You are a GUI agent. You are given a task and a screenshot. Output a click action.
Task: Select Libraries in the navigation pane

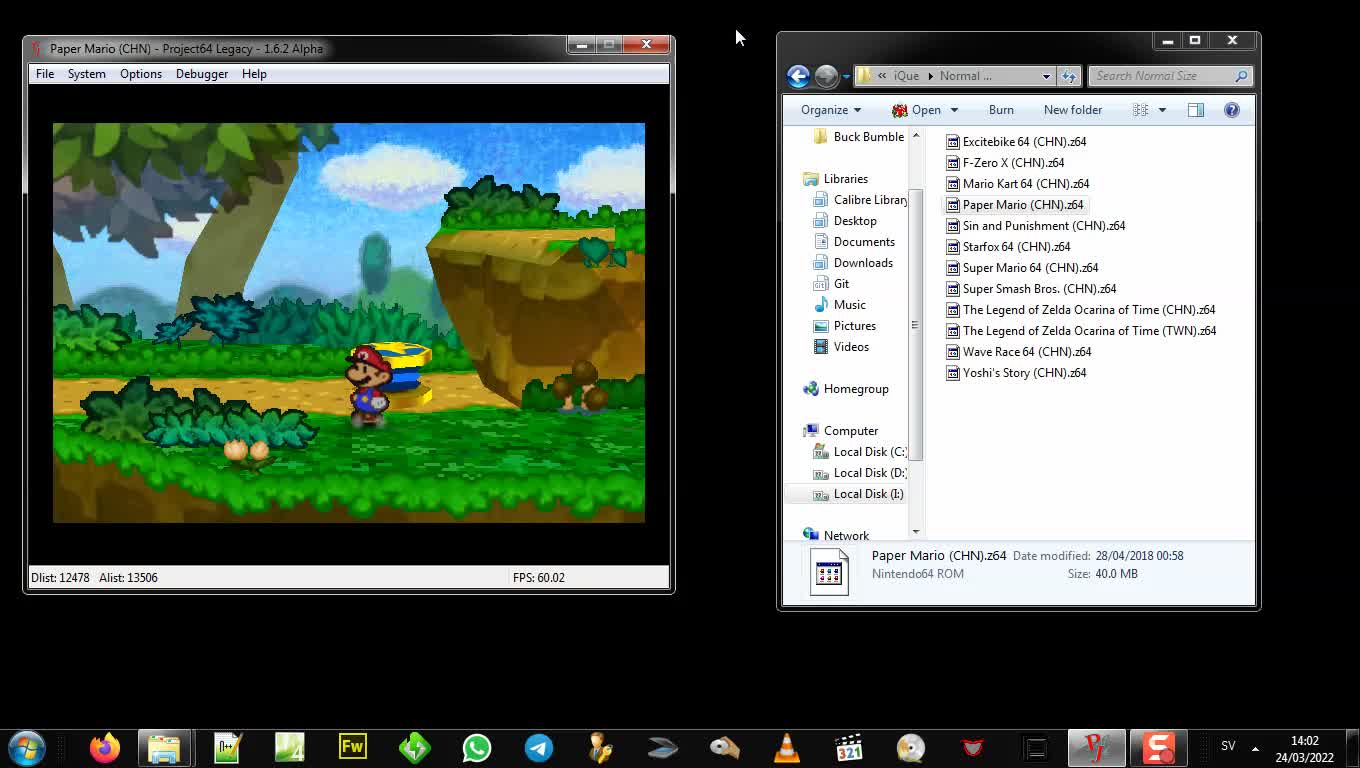[x=836, y=179]
